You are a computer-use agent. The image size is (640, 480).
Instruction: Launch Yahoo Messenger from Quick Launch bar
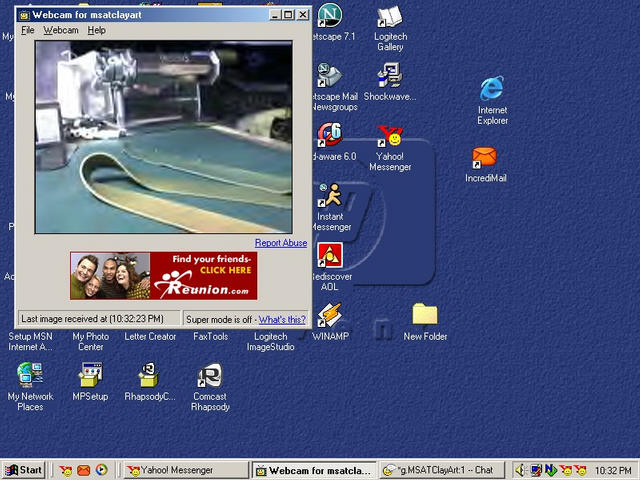click(65, 471)
